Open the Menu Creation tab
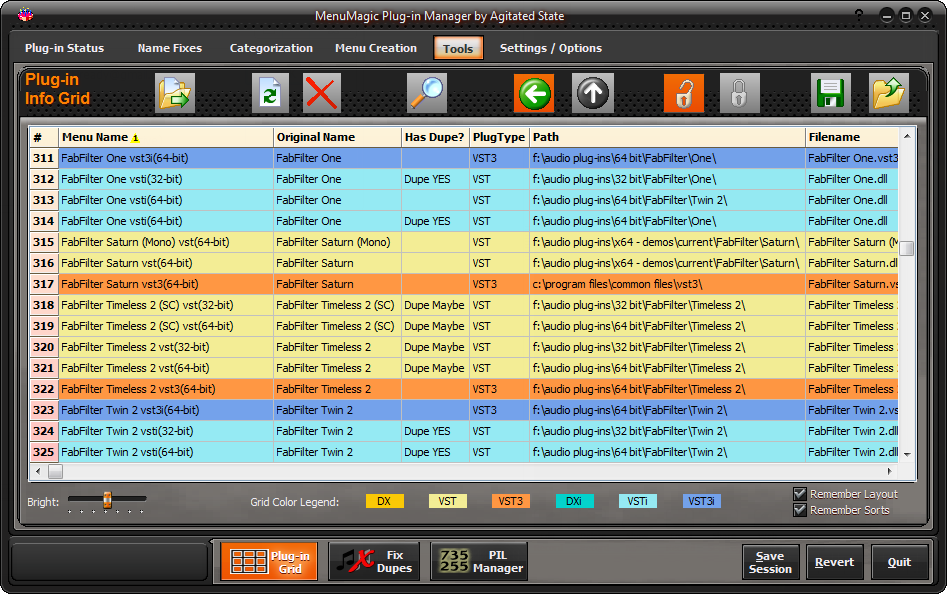This screenshot has width=947, height=594. coord(376,48)
